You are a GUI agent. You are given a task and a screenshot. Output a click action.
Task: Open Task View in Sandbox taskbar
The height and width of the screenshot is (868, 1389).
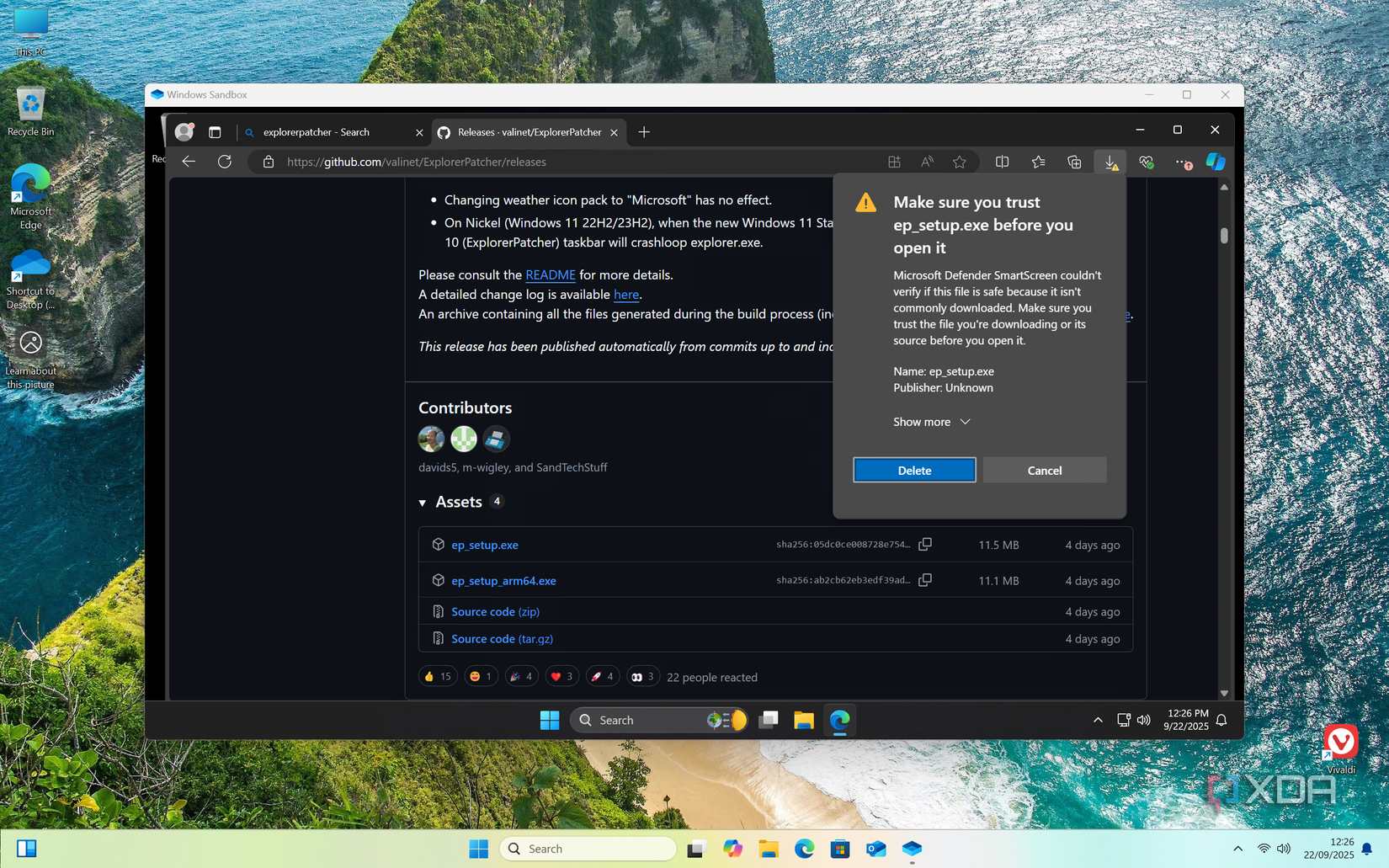[769, 720]
